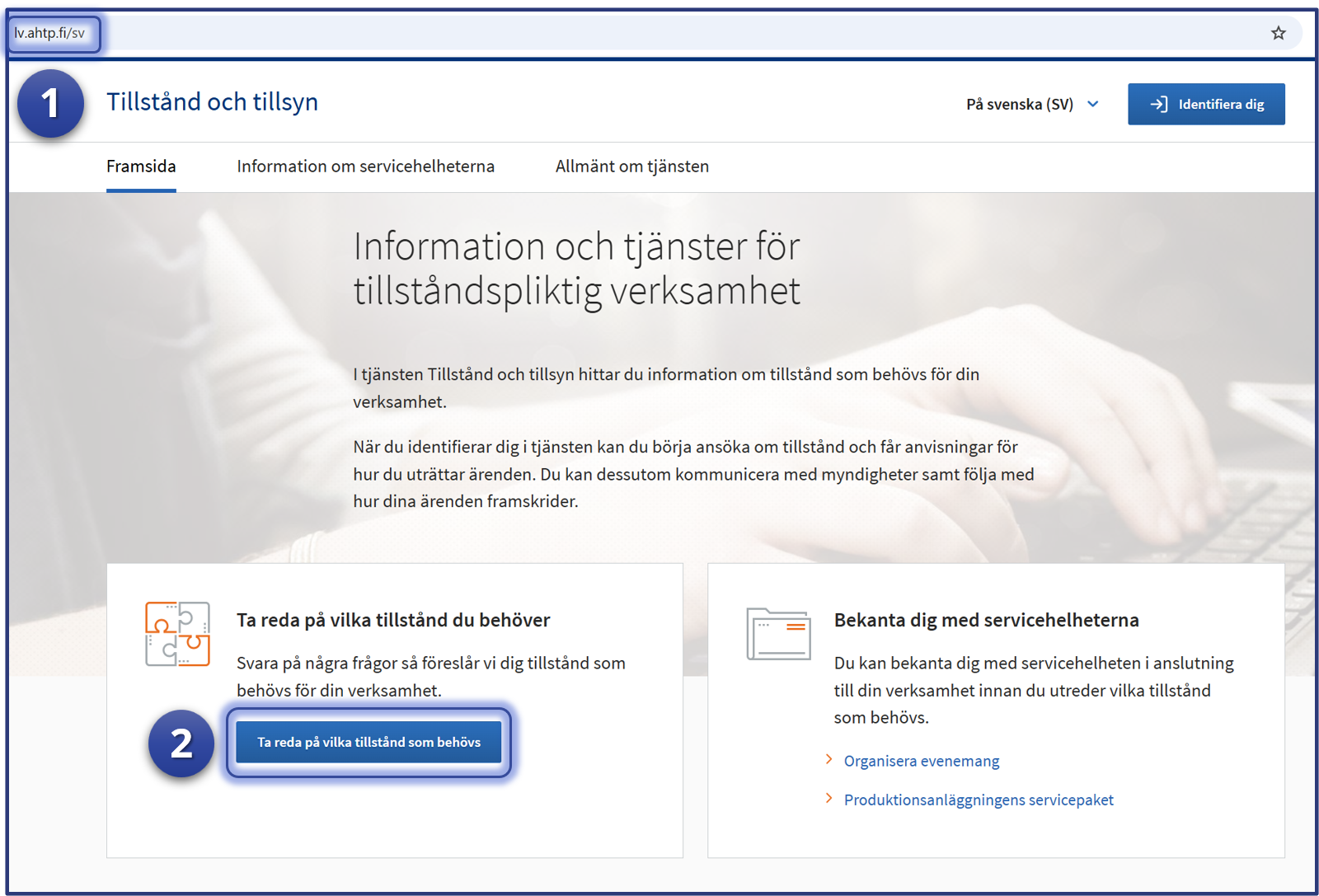
Task: Follow the Produktionsanläggningens servicepaket link
Action: (x=978, y=800)
